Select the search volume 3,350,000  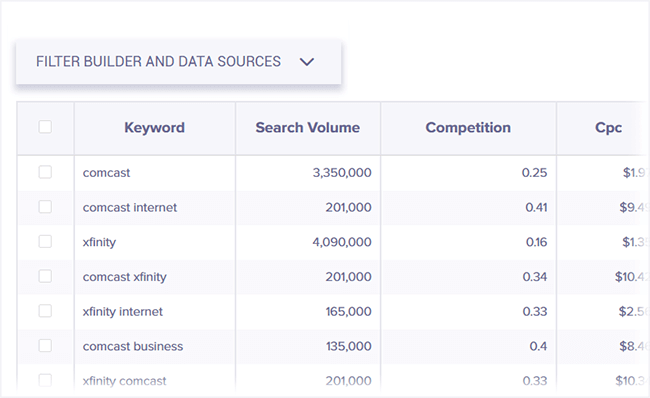[x=342, y=173]
